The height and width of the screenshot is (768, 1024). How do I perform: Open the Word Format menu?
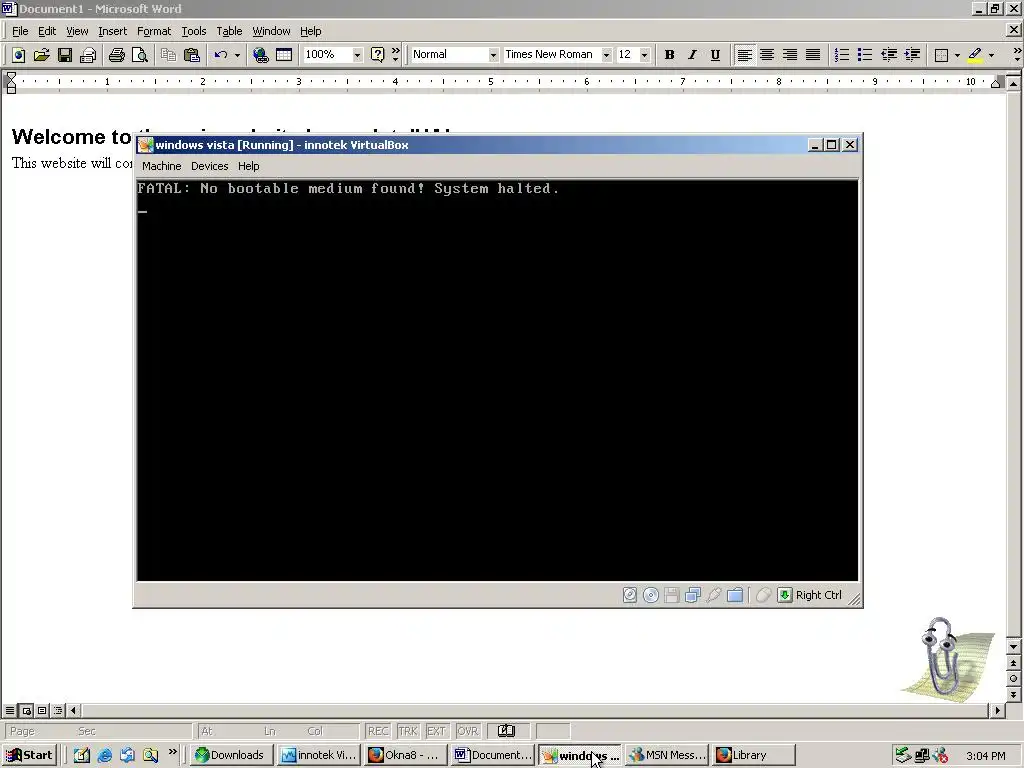(153, 31)
